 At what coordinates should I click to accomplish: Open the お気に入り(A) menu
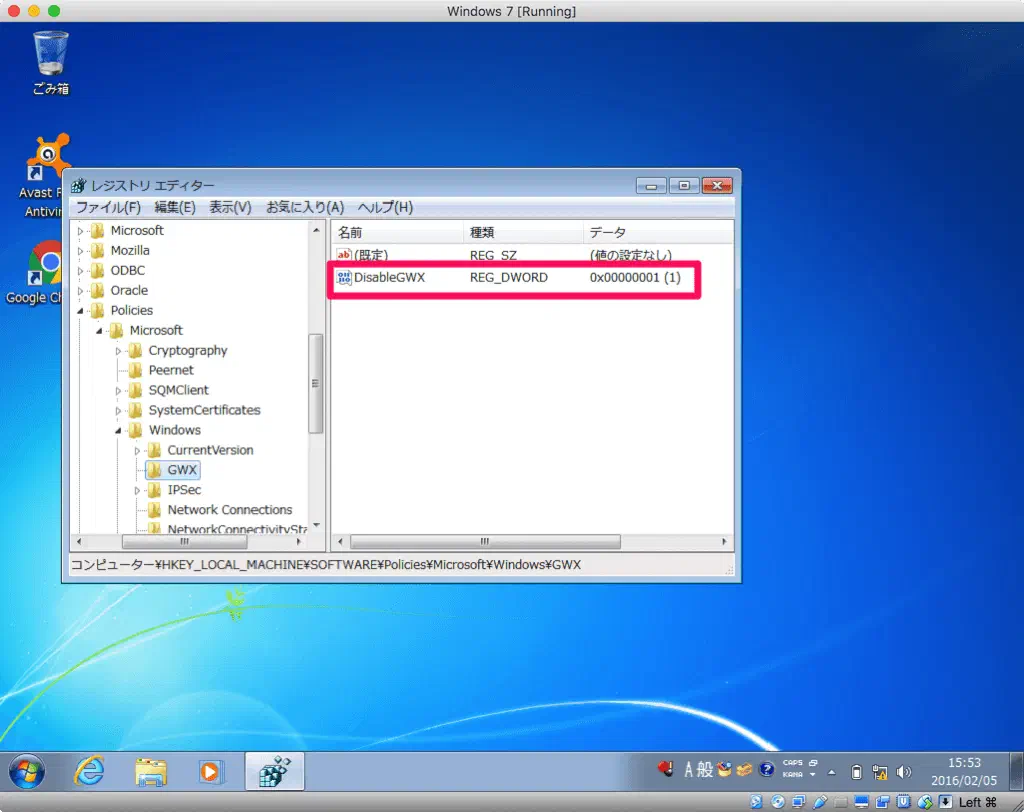304,207
